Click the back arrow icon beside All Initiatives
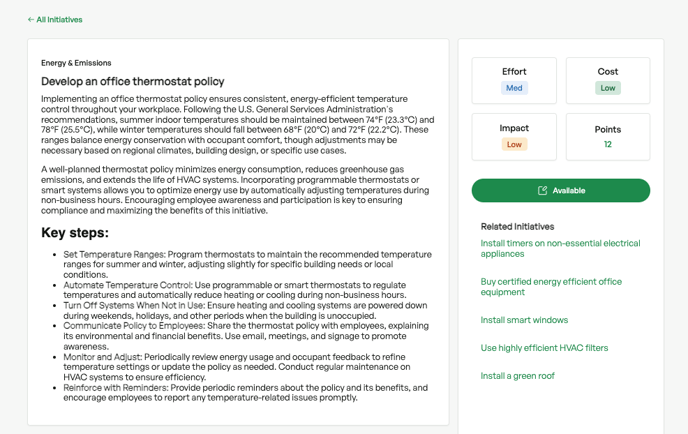688x434 pixels. (31, 20)
